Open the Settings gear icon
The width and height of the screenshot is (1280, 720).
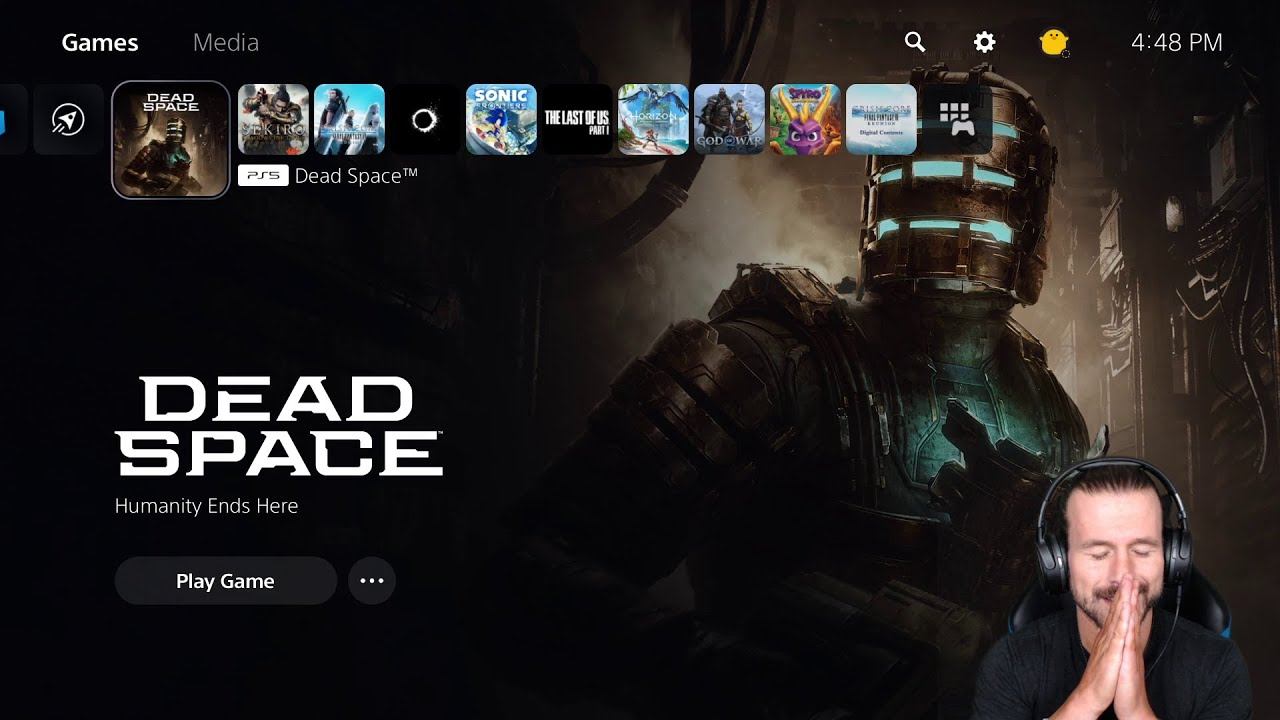[x=985, y=42]
